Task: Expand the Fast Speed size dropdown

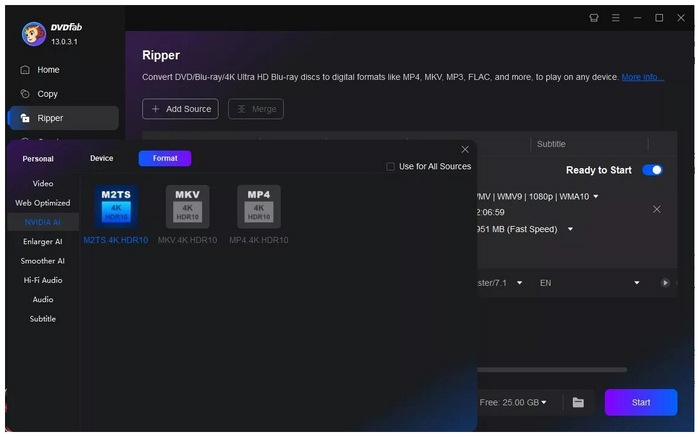Action: pos(570,229)
